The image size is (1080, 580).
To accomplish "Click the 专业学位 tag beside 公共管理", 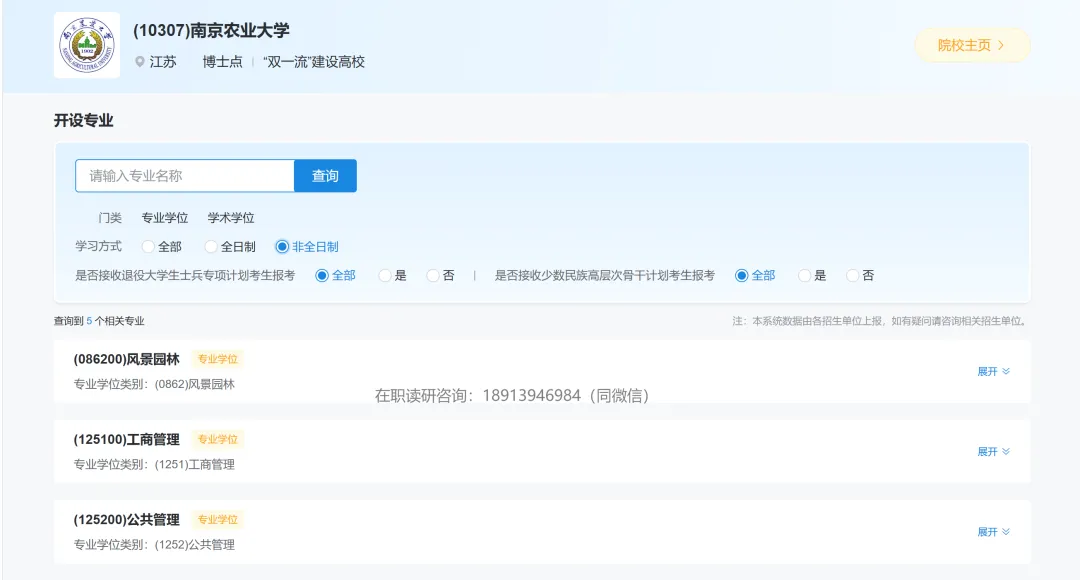I will [x=218, y=519].
